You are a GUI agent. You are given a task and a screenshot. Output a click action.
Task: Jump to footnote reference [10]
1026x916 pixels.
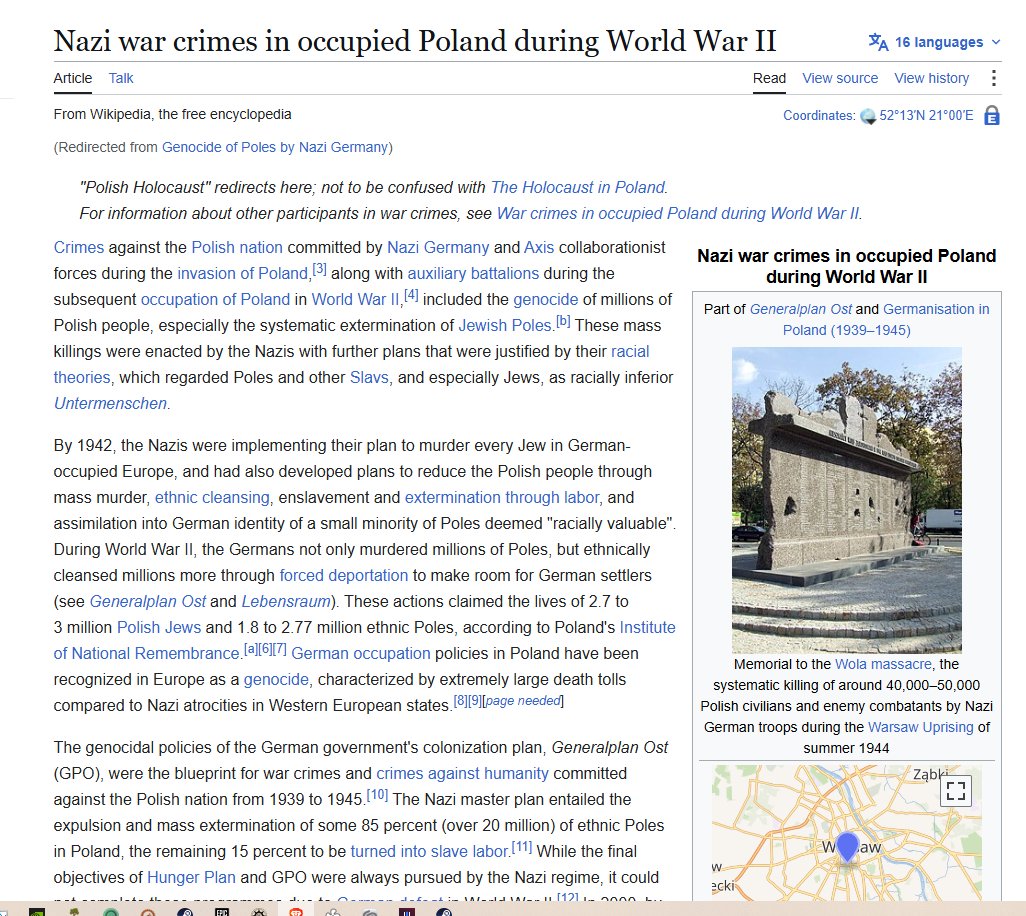(377, 795)
